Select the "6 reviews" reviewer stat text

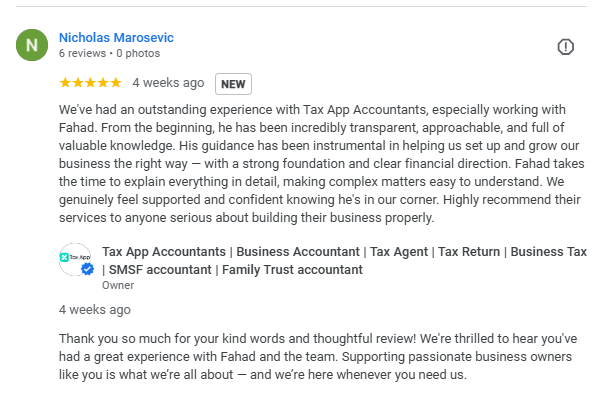[x=82, y=53]
